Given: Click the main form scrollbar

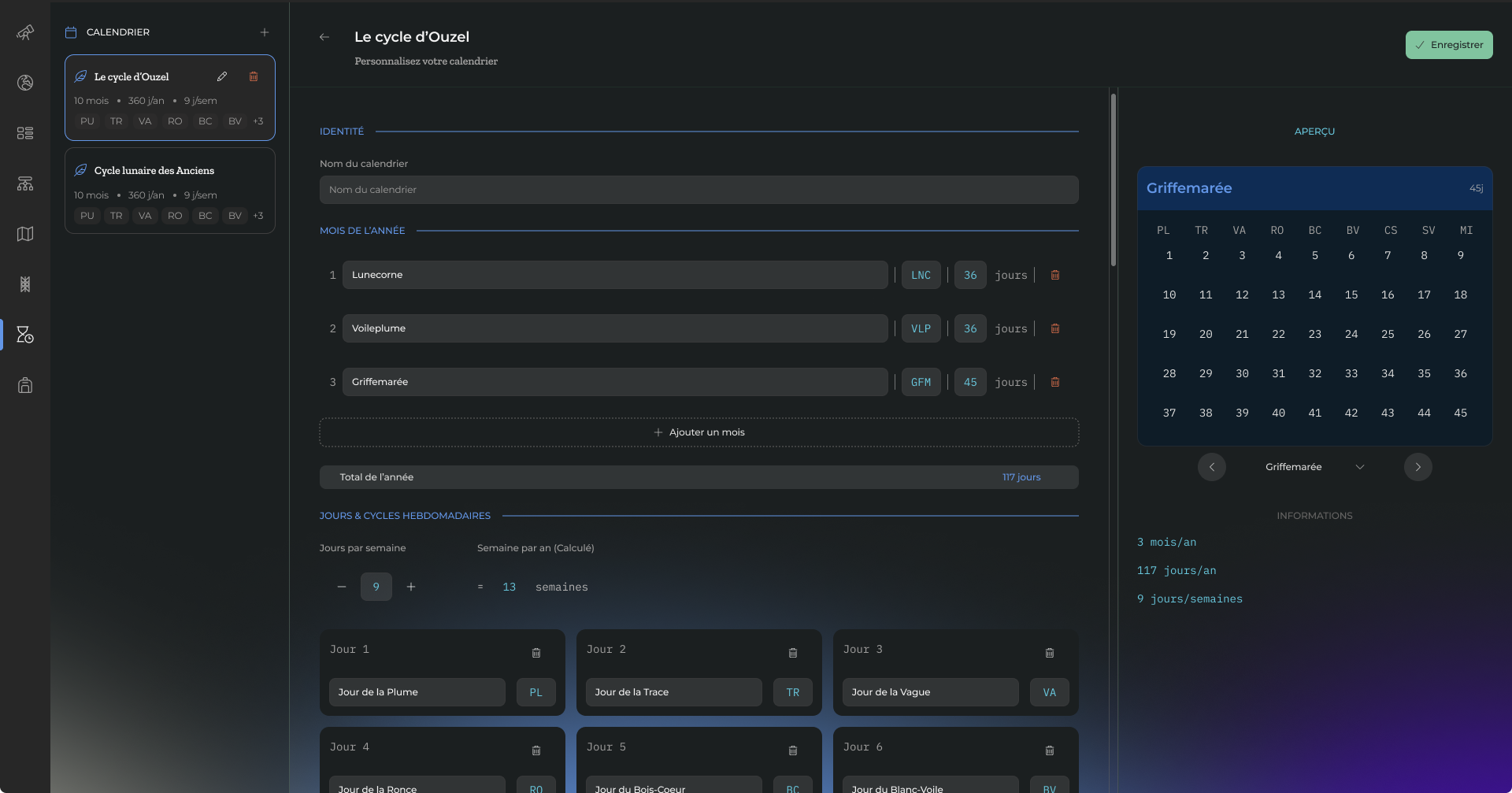Looking at the screenshot, I should tap(1114, 180).
